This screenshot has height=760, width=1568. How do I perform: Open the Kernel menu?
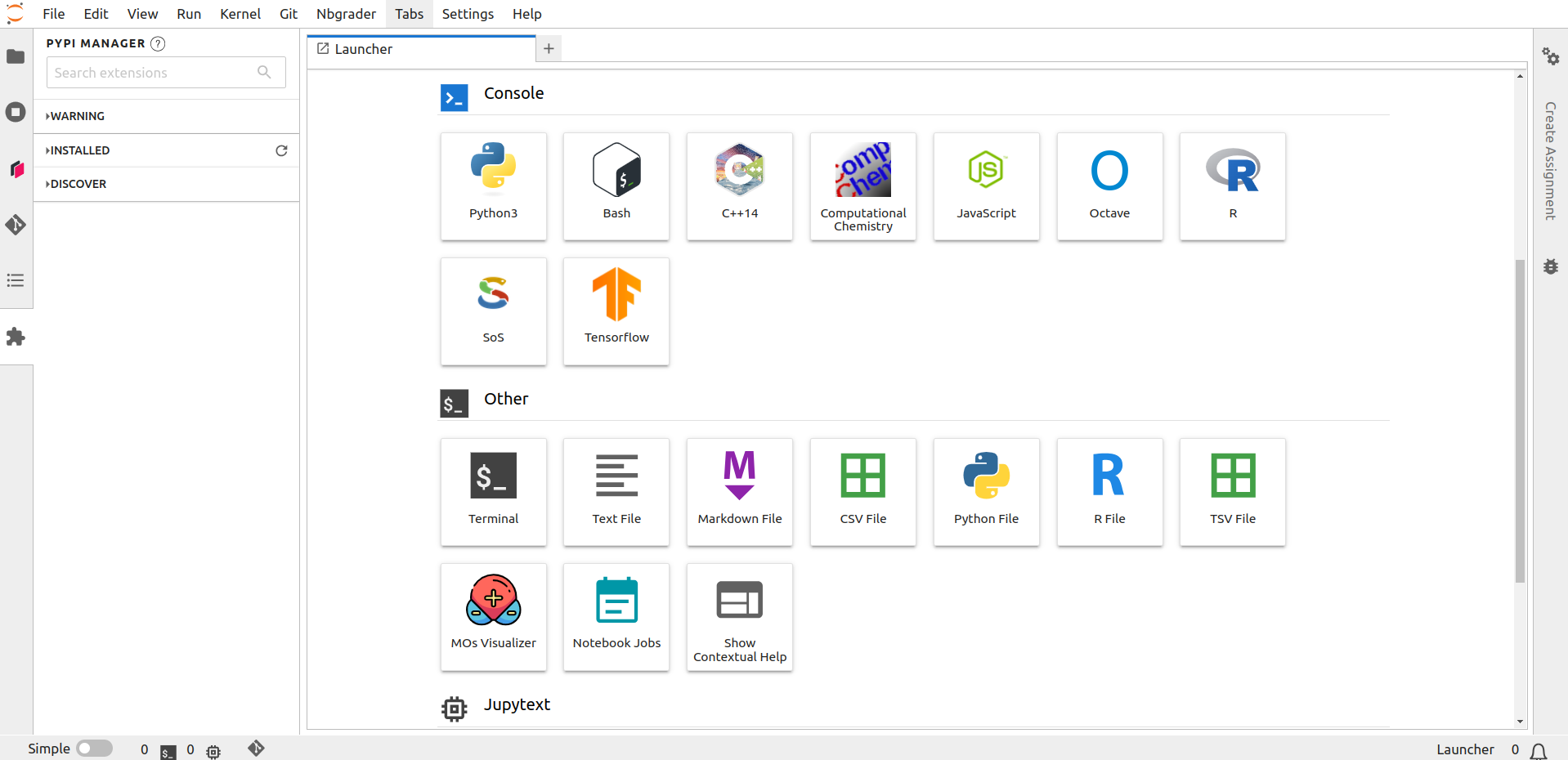tap(240, 14)
